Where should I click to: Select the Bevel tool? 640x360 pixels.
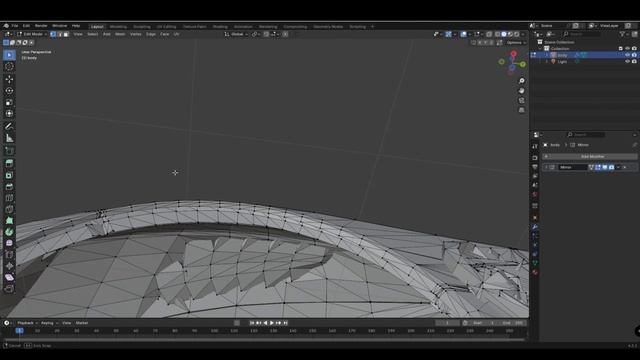[9, 187]
